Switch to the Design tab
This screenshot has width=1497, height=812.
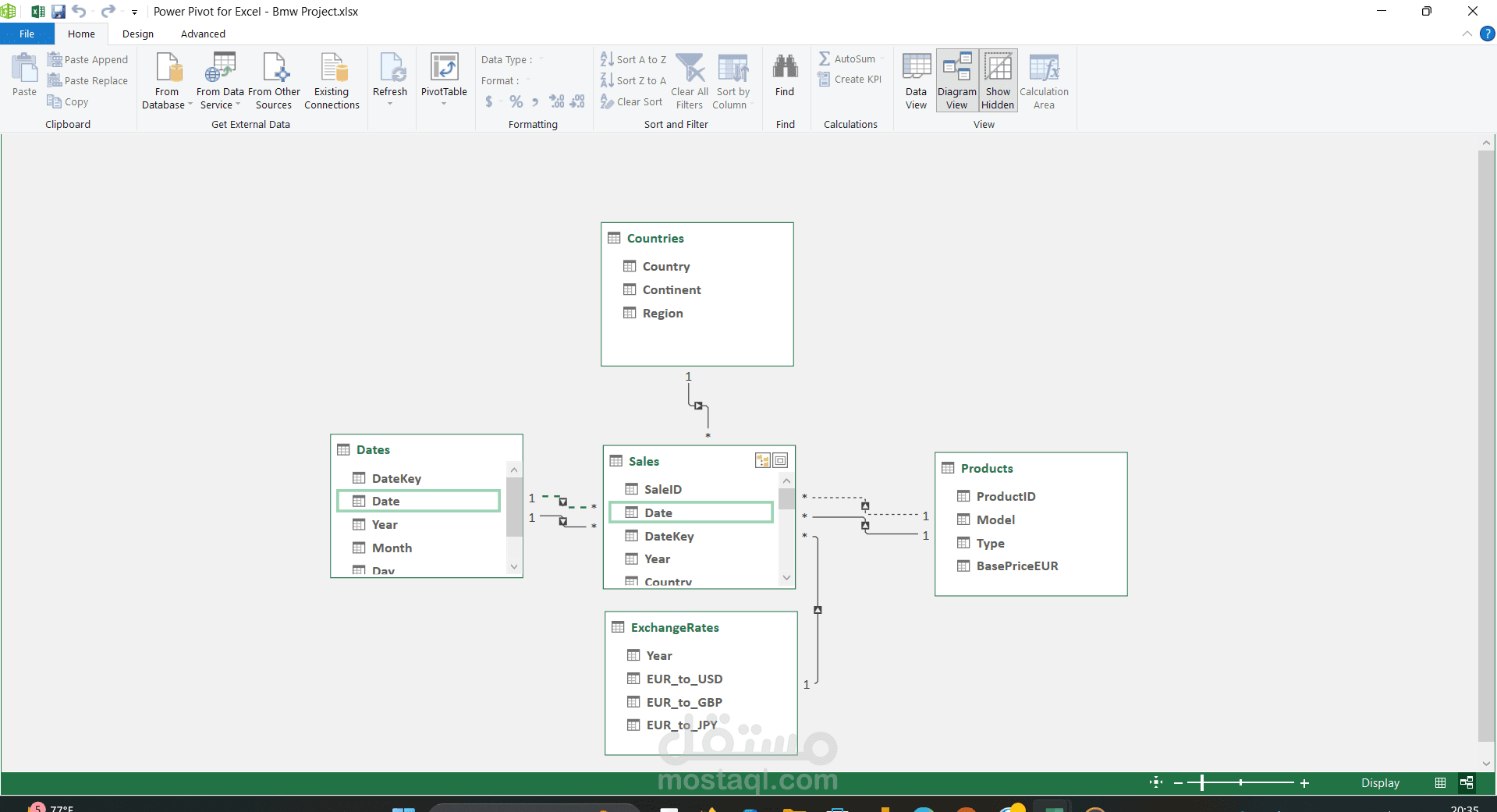tap(138, 34)
